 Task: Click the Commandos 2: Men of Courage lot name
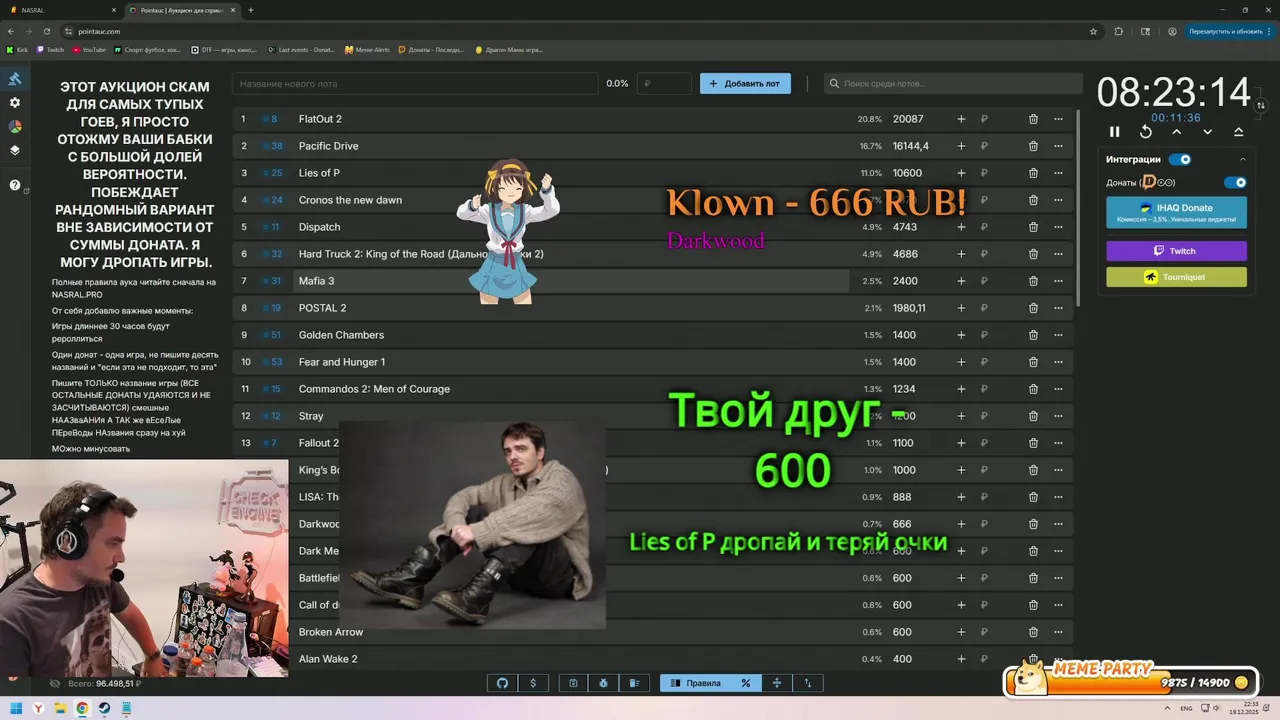(x=374, y=389)
